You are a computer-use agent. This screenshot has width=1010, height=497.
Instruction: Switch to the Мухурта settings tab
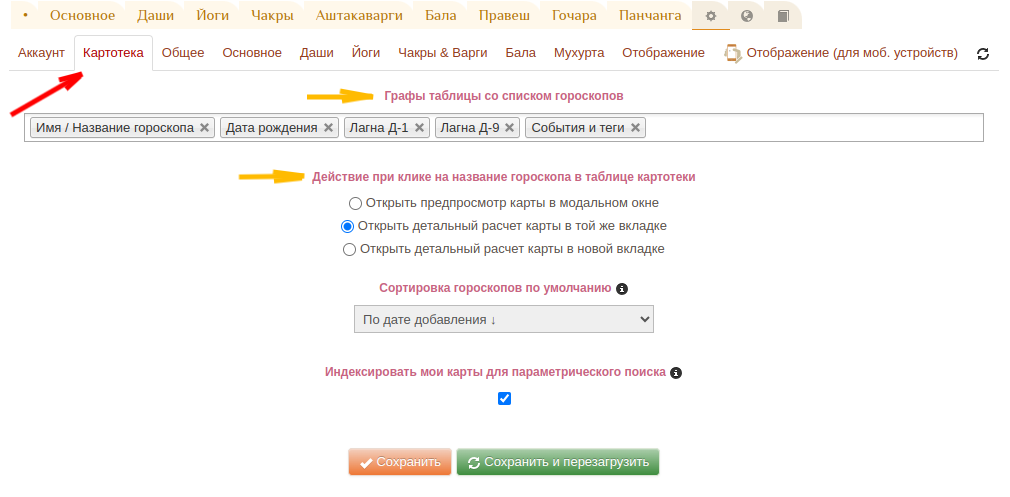(579, 53)
